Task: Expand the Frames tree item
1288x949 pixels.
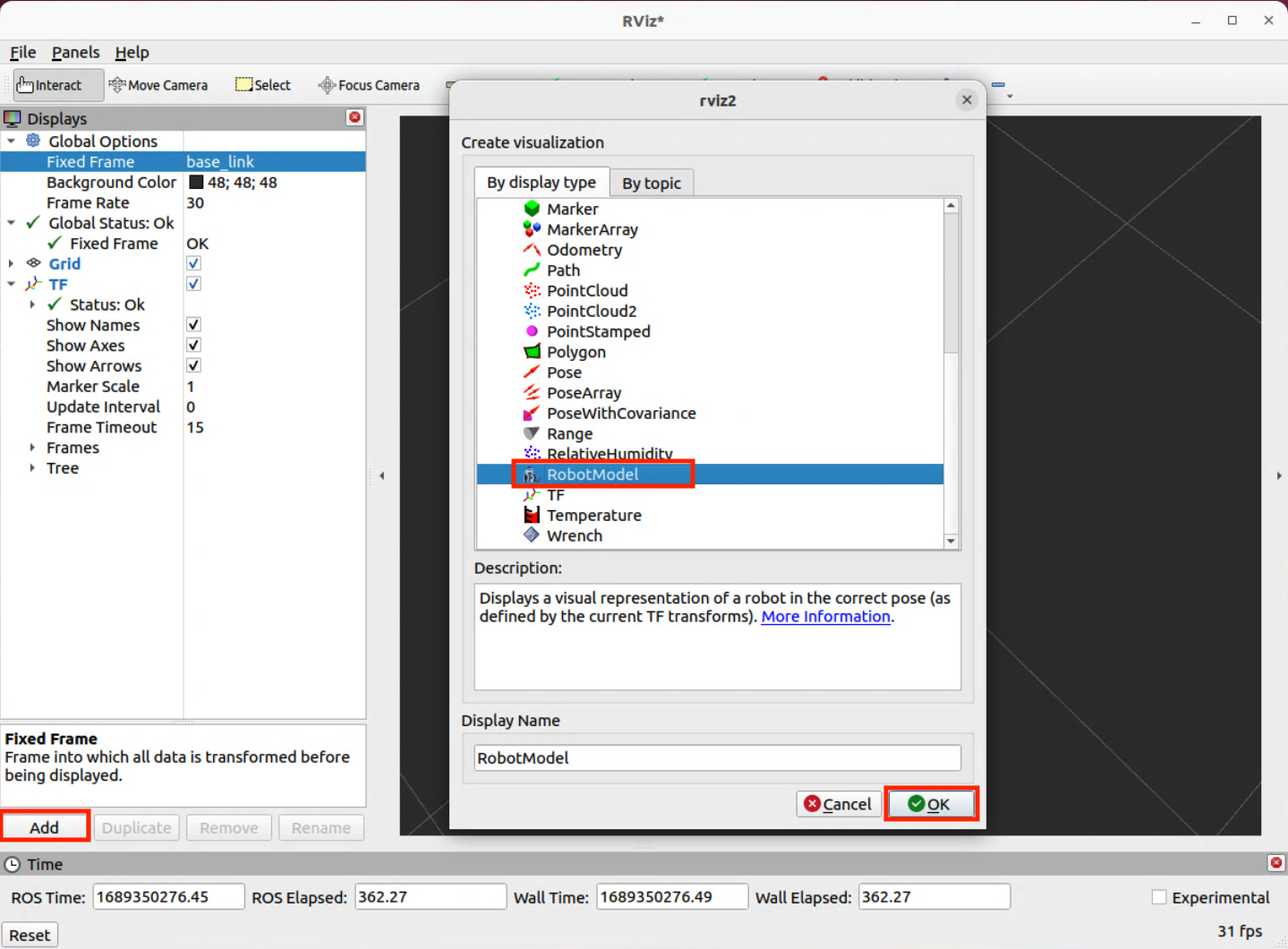Action: coord(32,448)
